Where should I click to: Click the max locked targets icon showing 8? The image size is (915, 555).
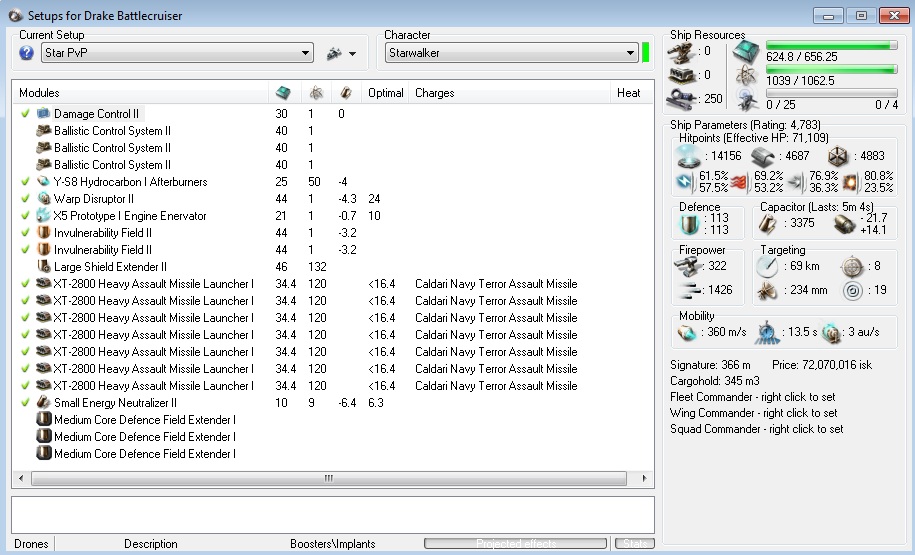[x=852, y=267]
